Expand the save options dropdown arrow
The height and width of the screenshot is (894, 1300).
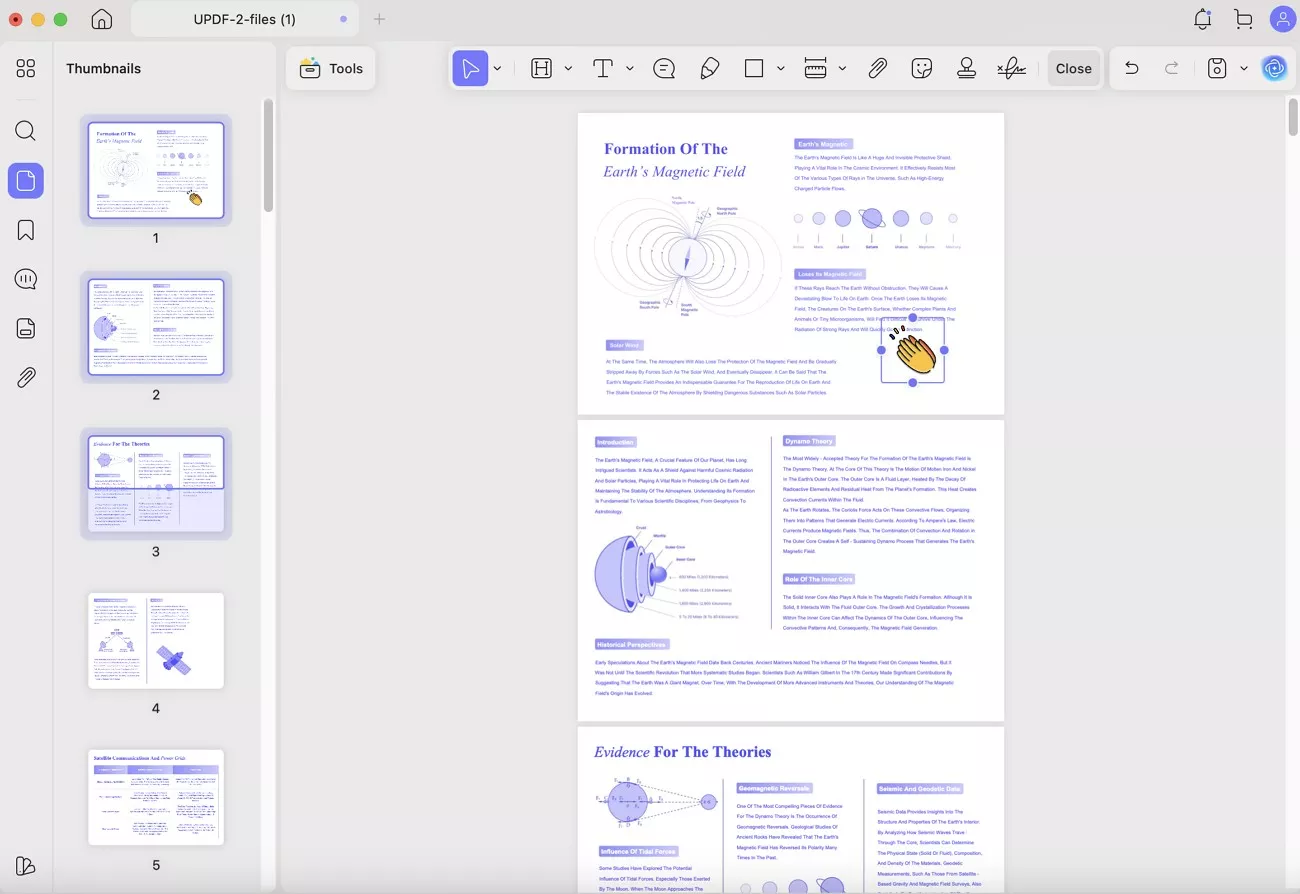(x=1244, y=68)
